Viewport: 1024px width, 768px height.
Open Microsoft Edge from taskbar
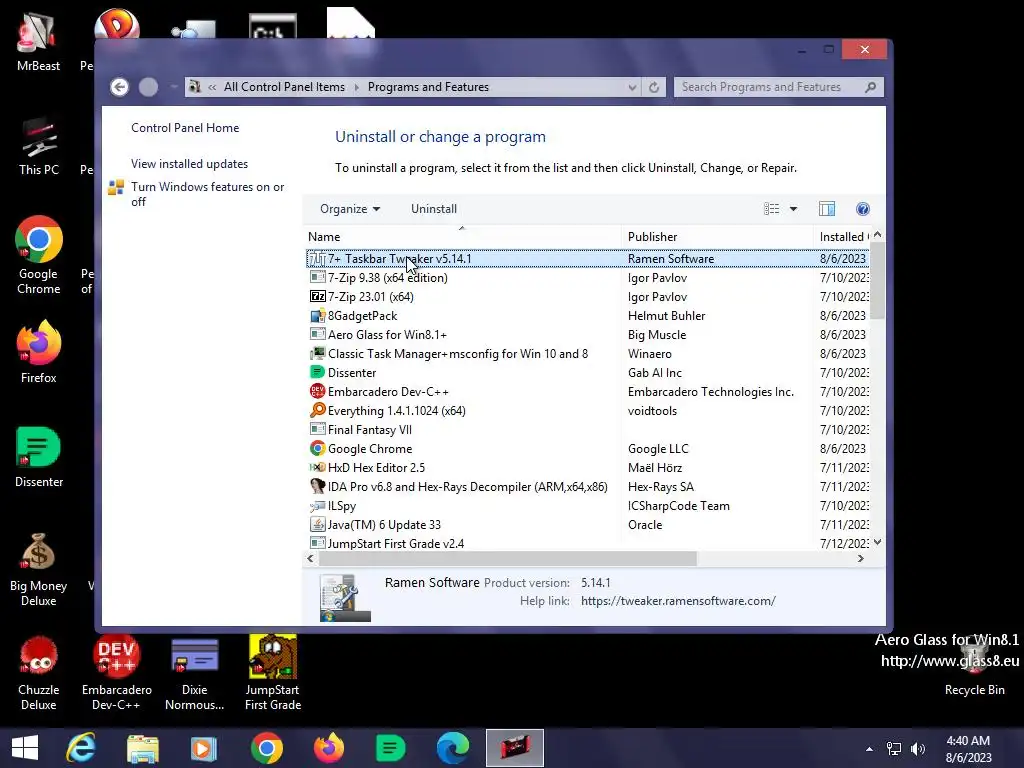[453, 748]
